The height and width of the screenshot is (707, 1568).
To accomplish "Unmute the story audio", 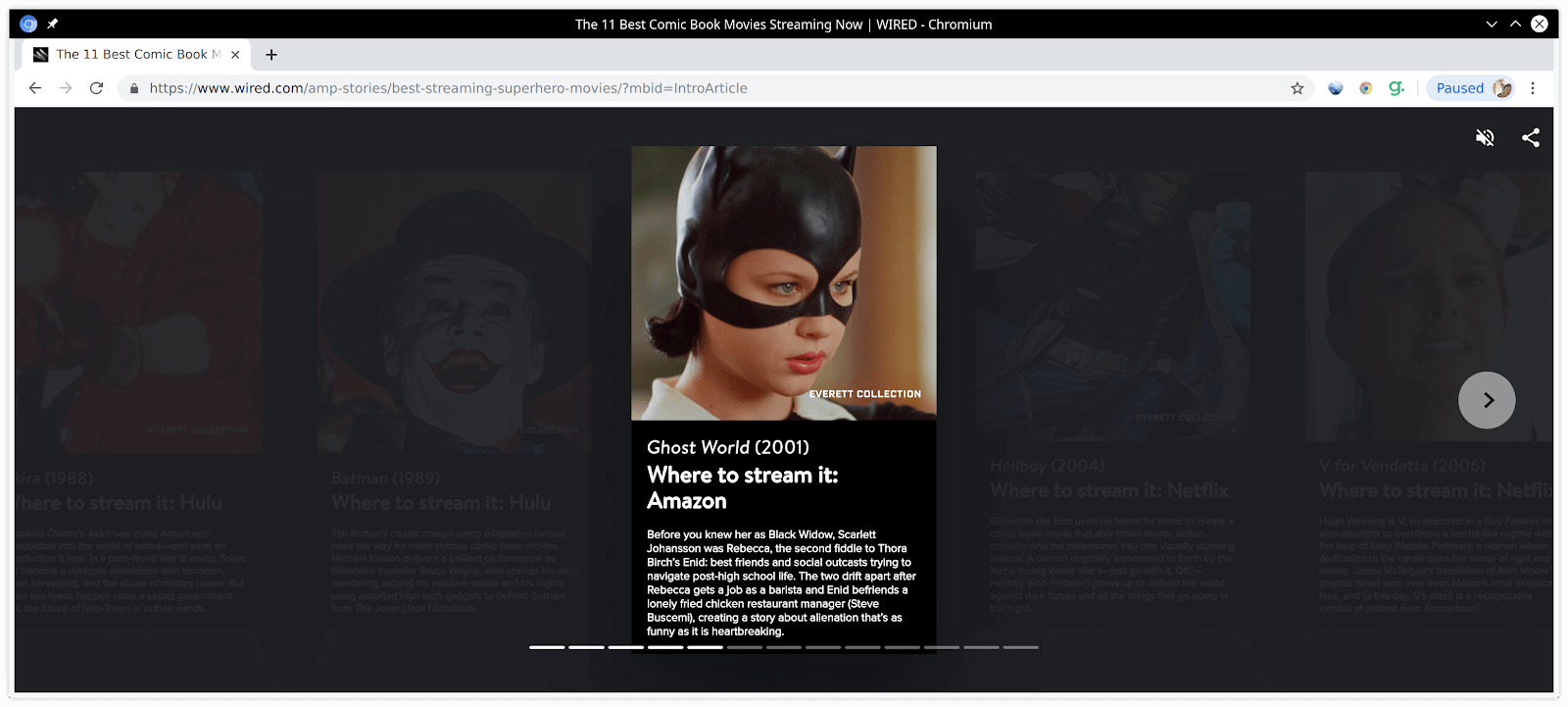I will [x=1485, y=138].
